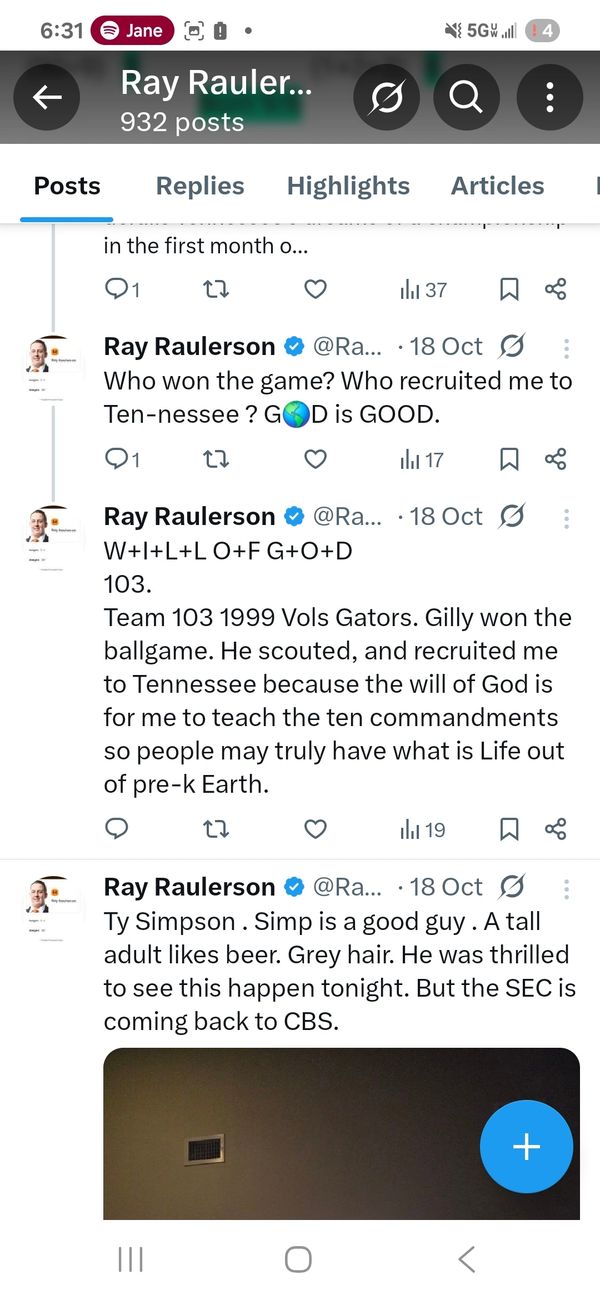The height and width of the screenshot is (1300, 600).
Task: Open more options on 'Who won the game?' post
Action: click(567, 348)
